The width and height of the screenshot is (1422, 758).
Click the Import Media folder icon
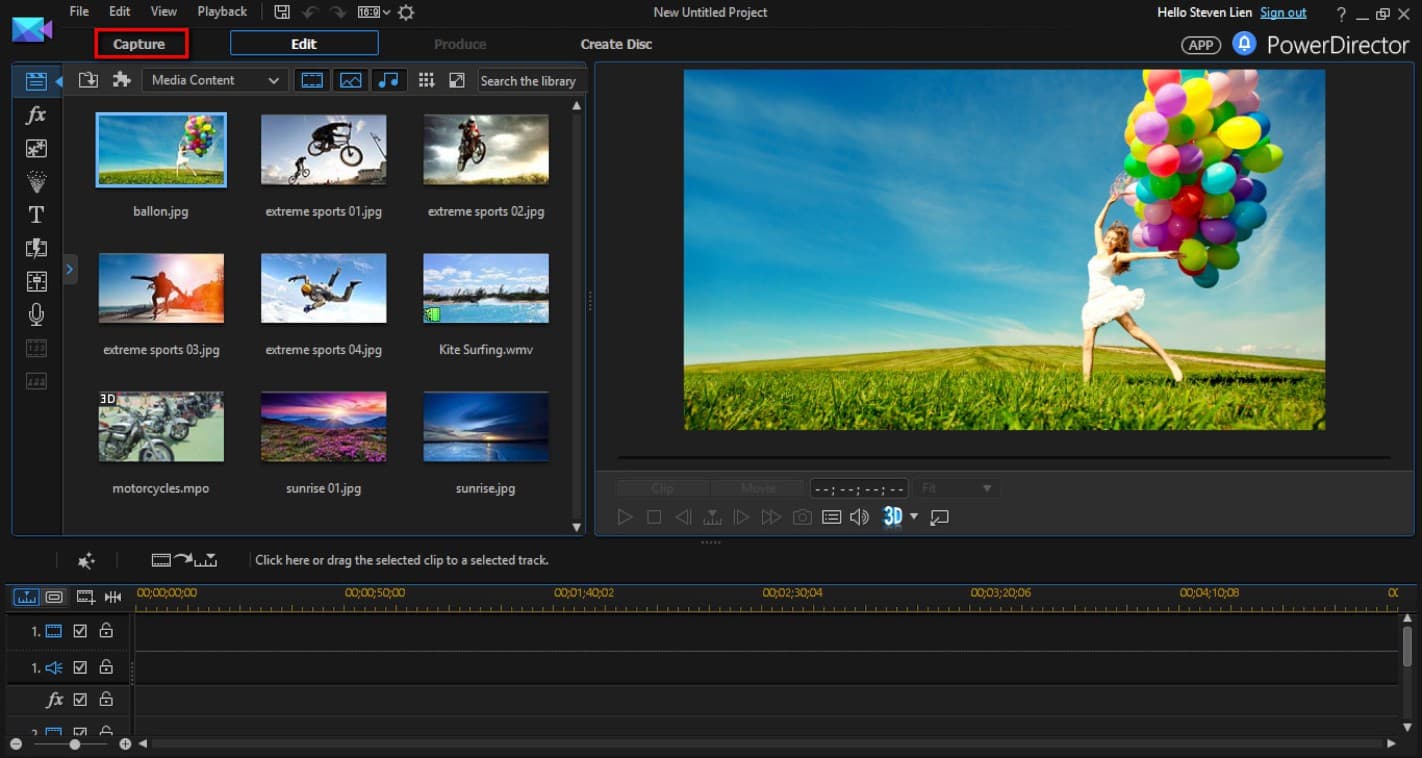(x=88, y=80)
